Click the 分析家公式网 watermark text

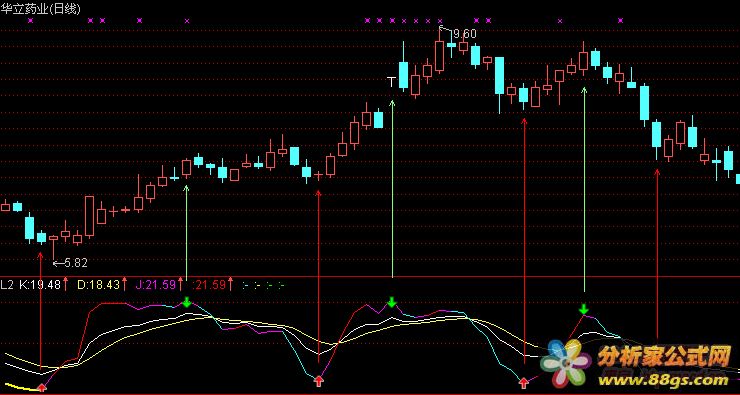pyautogui.click(x=664, y=358)
